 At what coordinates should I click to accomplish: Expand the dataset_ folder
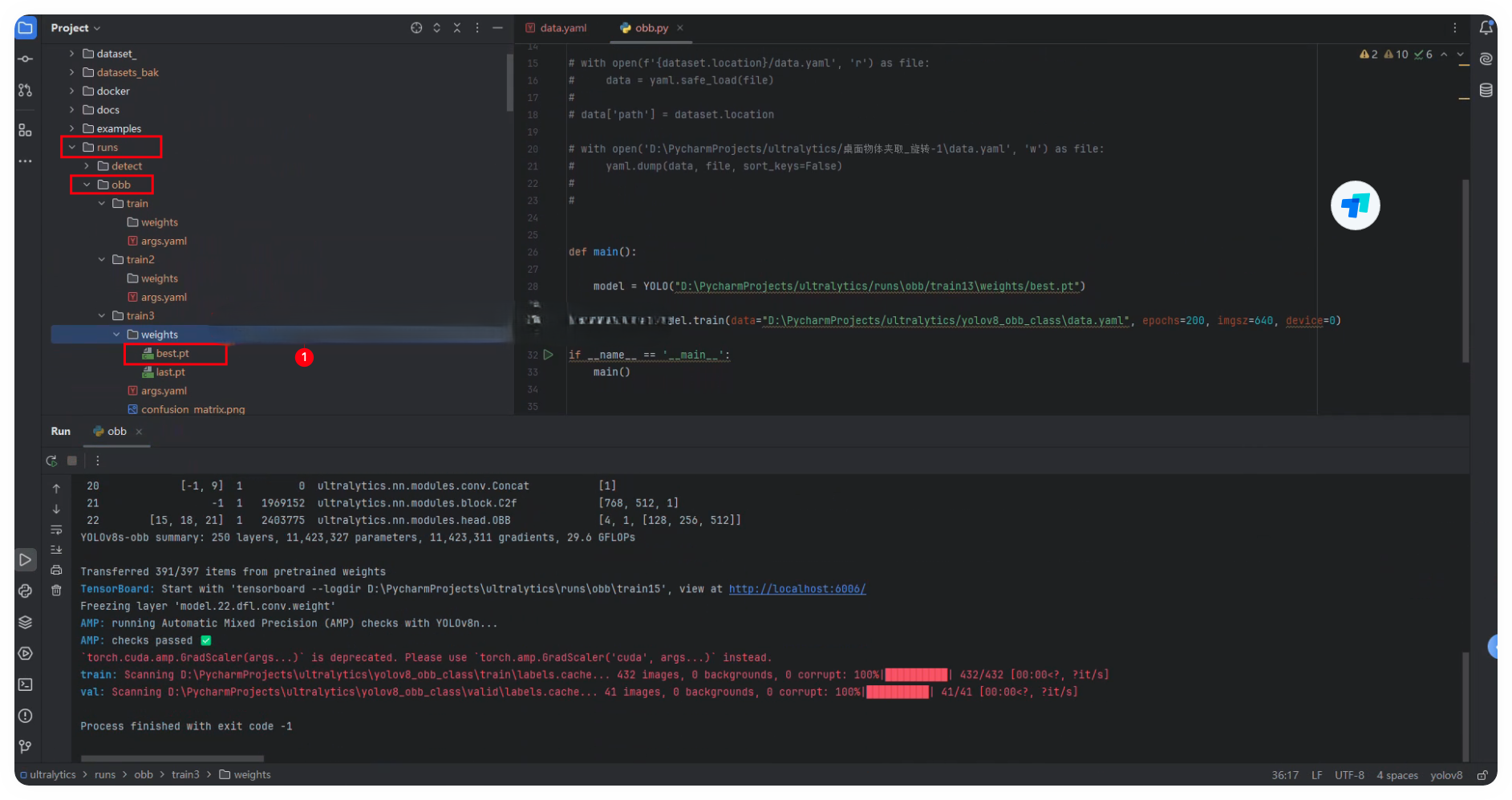coord(72,54)
